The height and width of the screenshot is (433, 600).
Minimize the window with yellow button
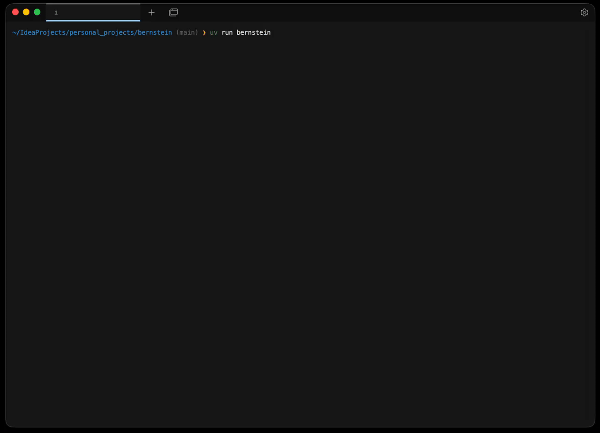click(26, 12)
